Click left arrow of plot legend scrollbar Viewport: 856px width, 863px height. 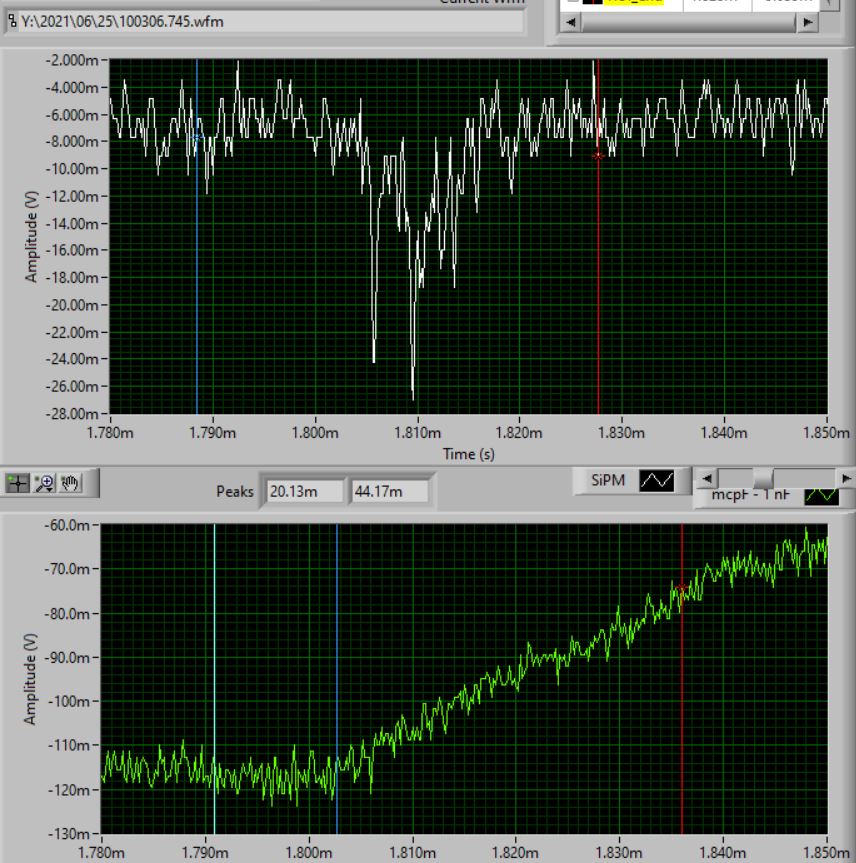tap(707, 478)
